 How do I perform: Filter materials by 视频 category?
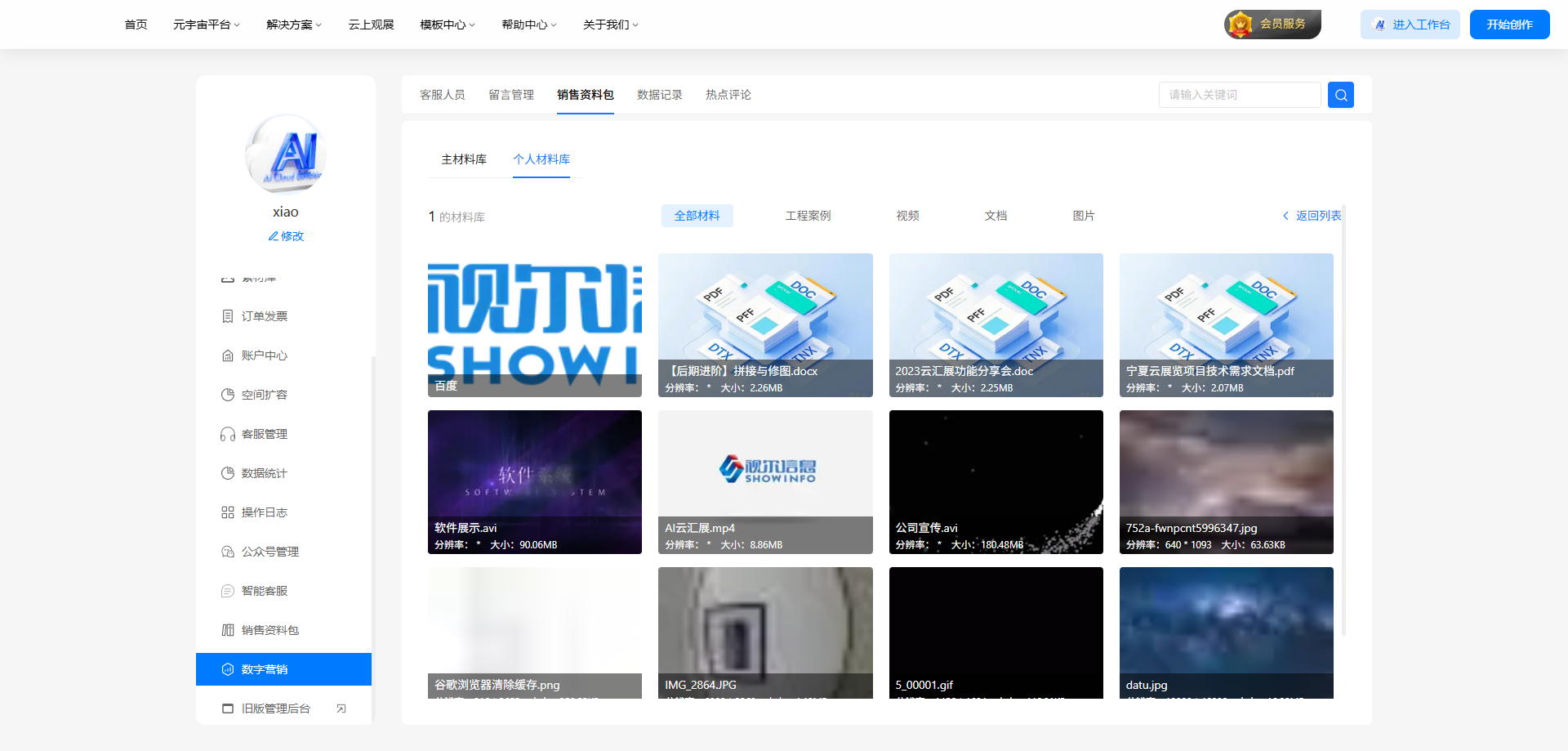point(907,216)
